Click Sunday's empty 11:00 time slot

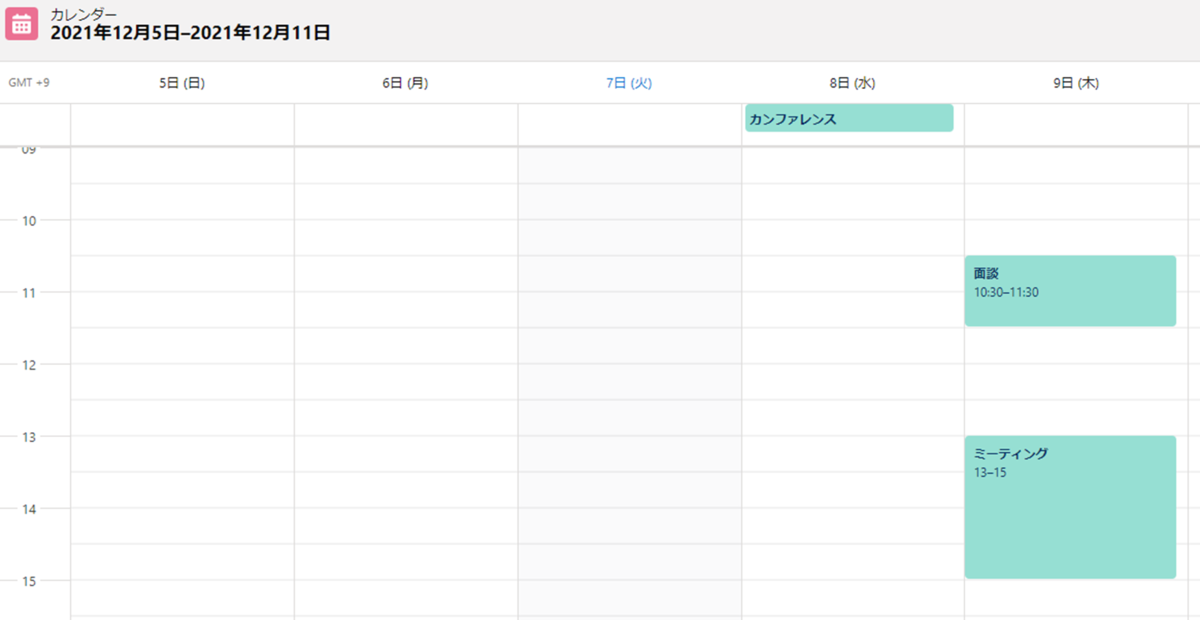(181, 328)
